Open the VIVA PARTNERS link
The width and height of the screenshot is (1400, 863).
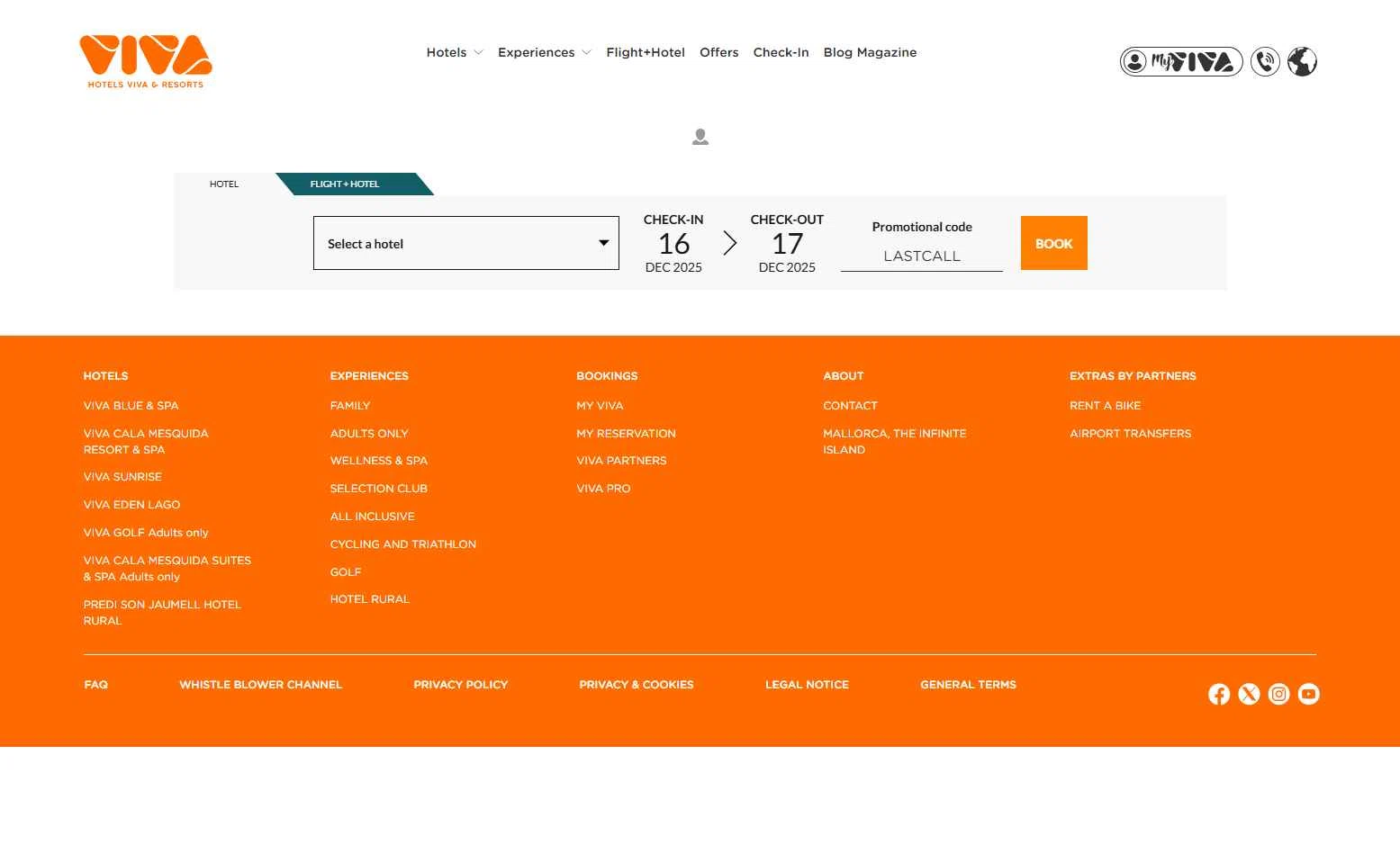pyautogui.click(x=622, y=461)
